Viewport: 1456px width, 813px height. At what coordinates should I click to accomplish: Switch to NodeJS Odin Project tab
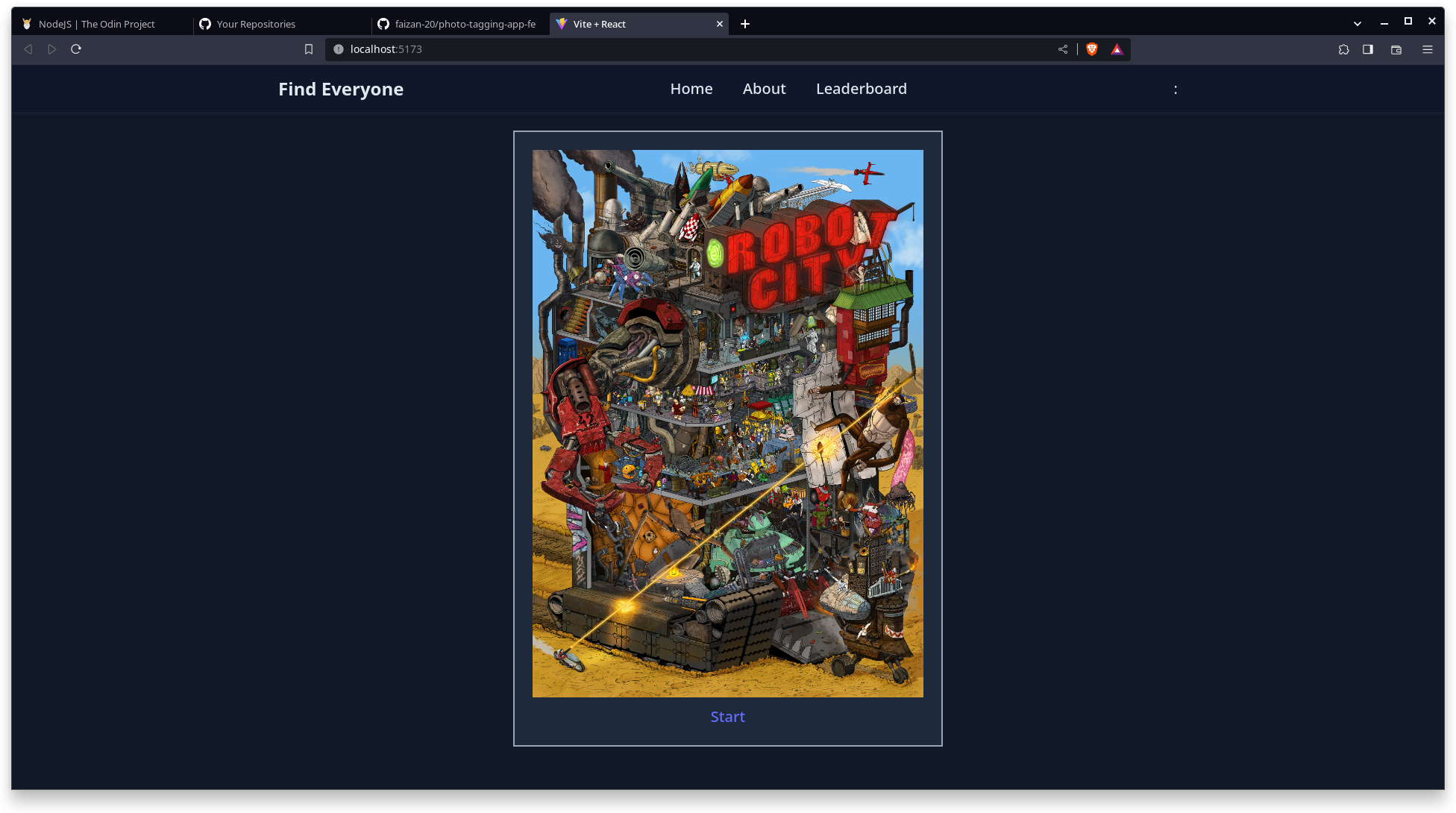pyautogui.click(x=97, y=24)
